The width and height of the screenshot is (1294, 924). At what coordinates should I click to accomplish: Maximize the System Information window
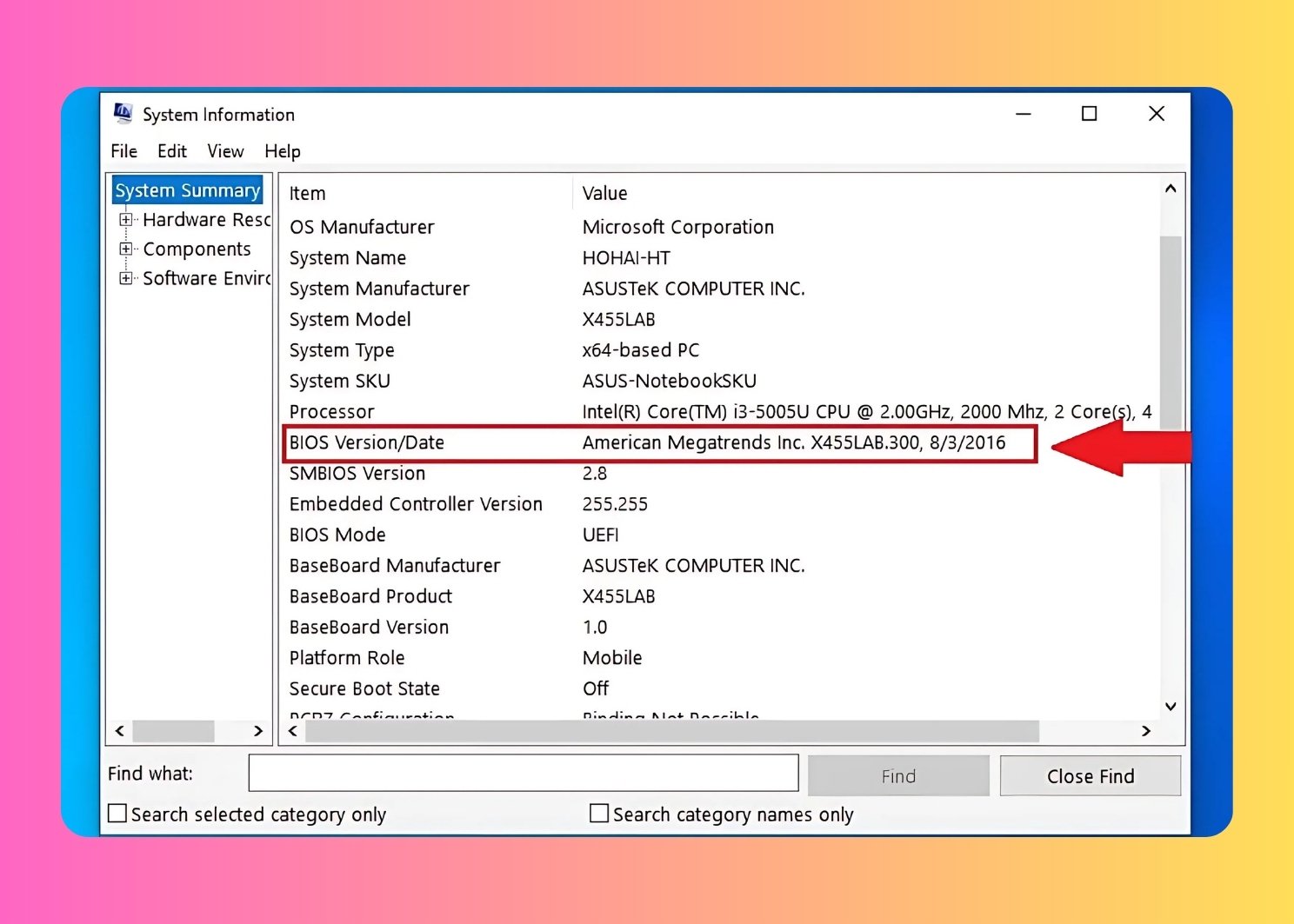[1089, 114]
